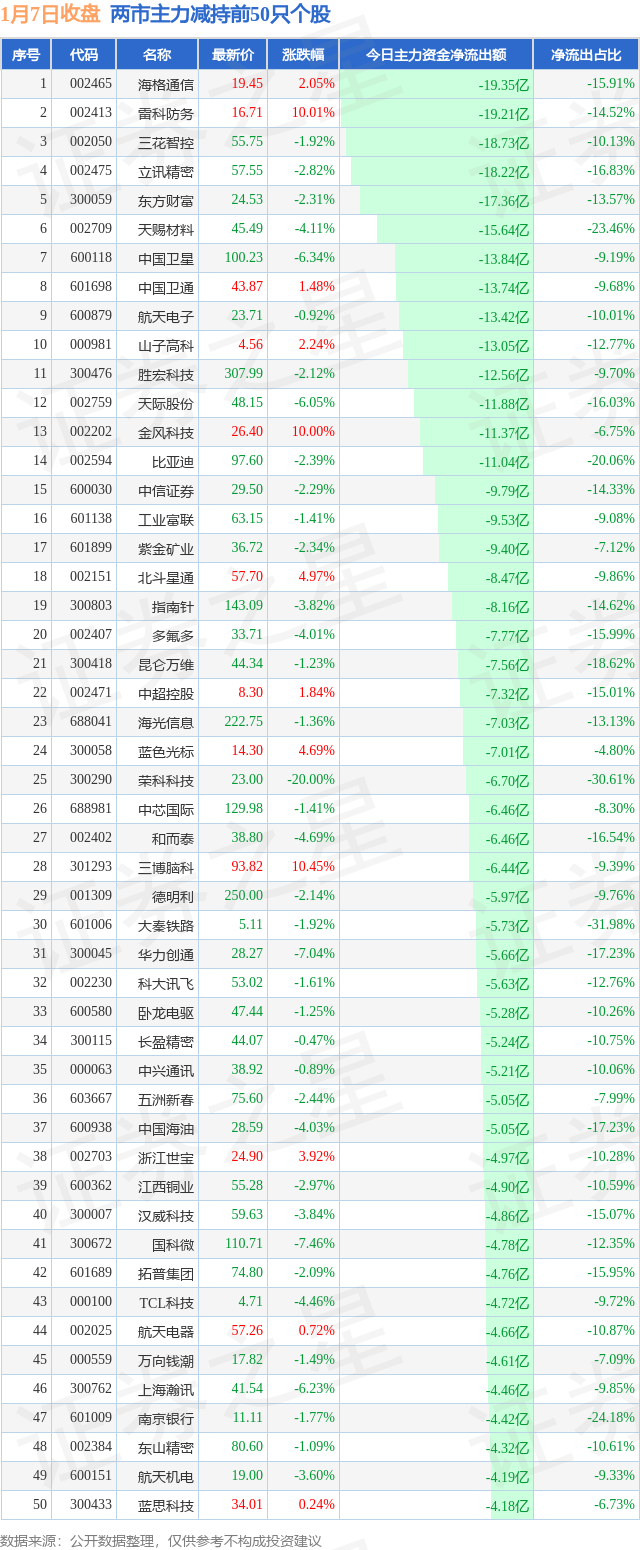This screenshot has width=640, height=1550.
Task: Click the stock name TCL科技
Action: click(166, 1302)
